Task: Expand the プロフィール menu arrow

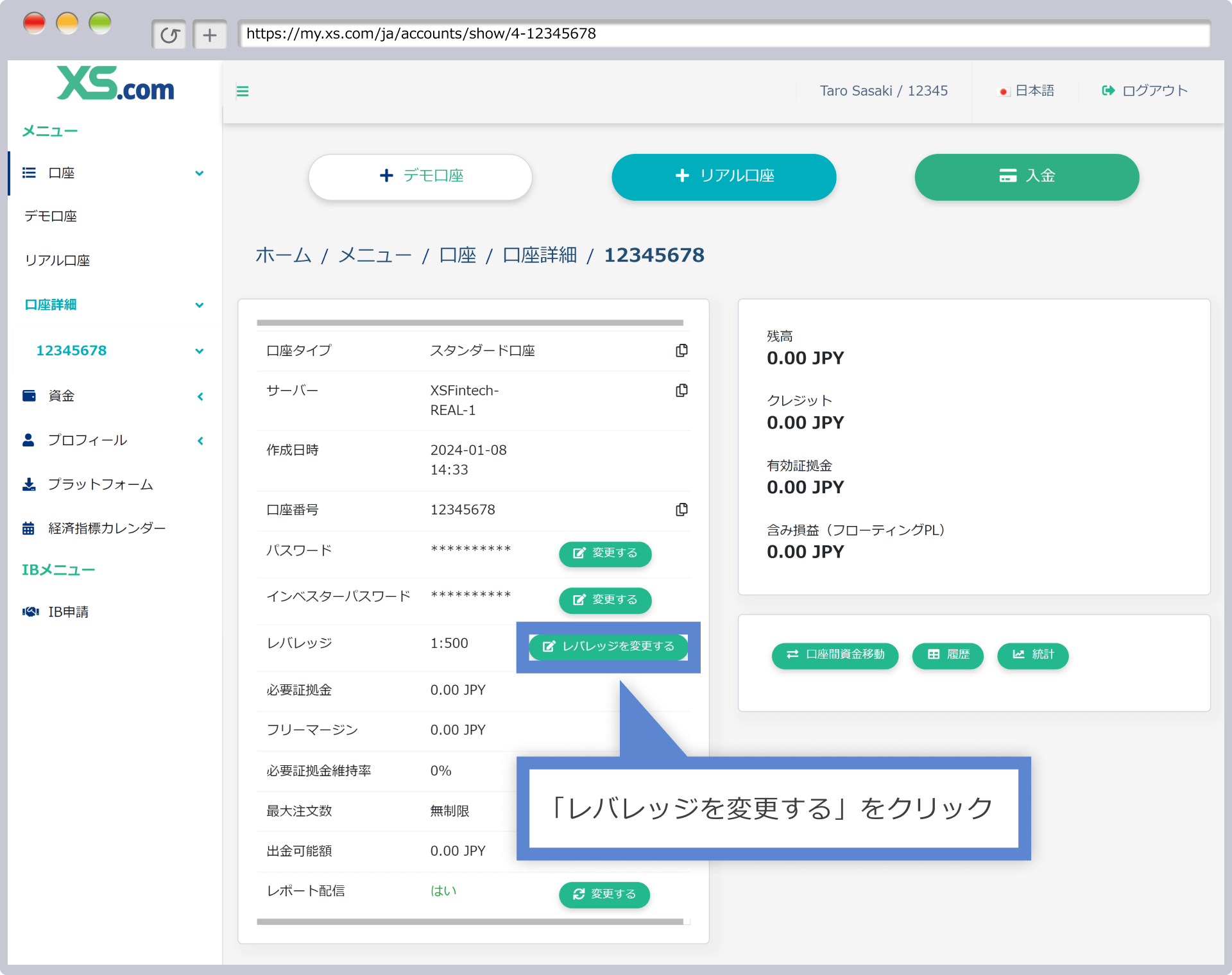Action: click(200, 441)
